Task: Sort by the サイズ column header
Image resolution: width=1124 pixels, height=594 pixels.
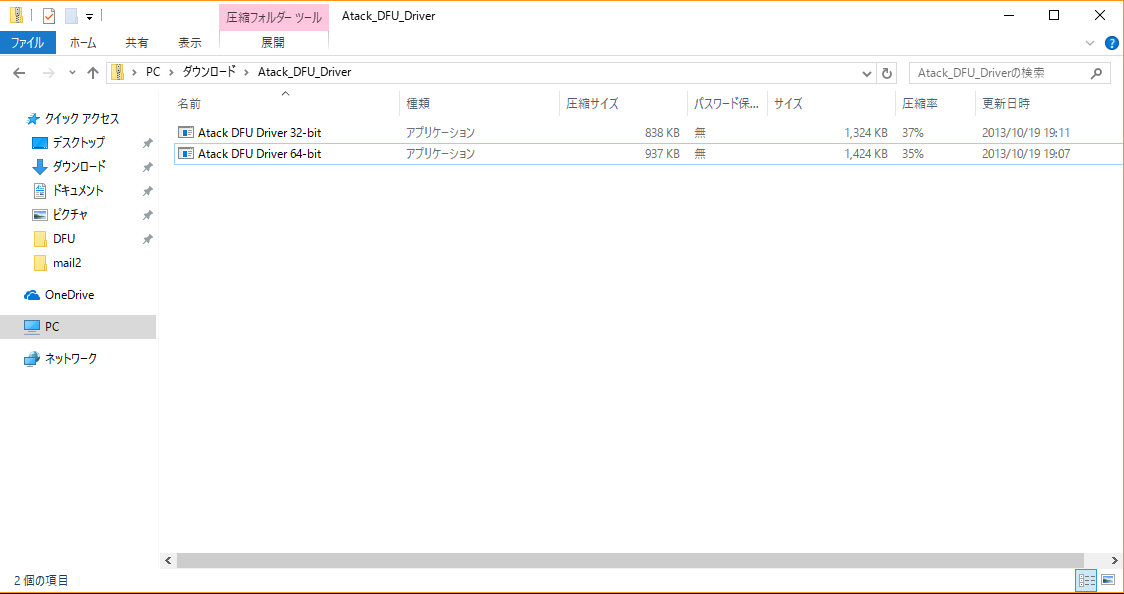Action: [x=831, y=104]
